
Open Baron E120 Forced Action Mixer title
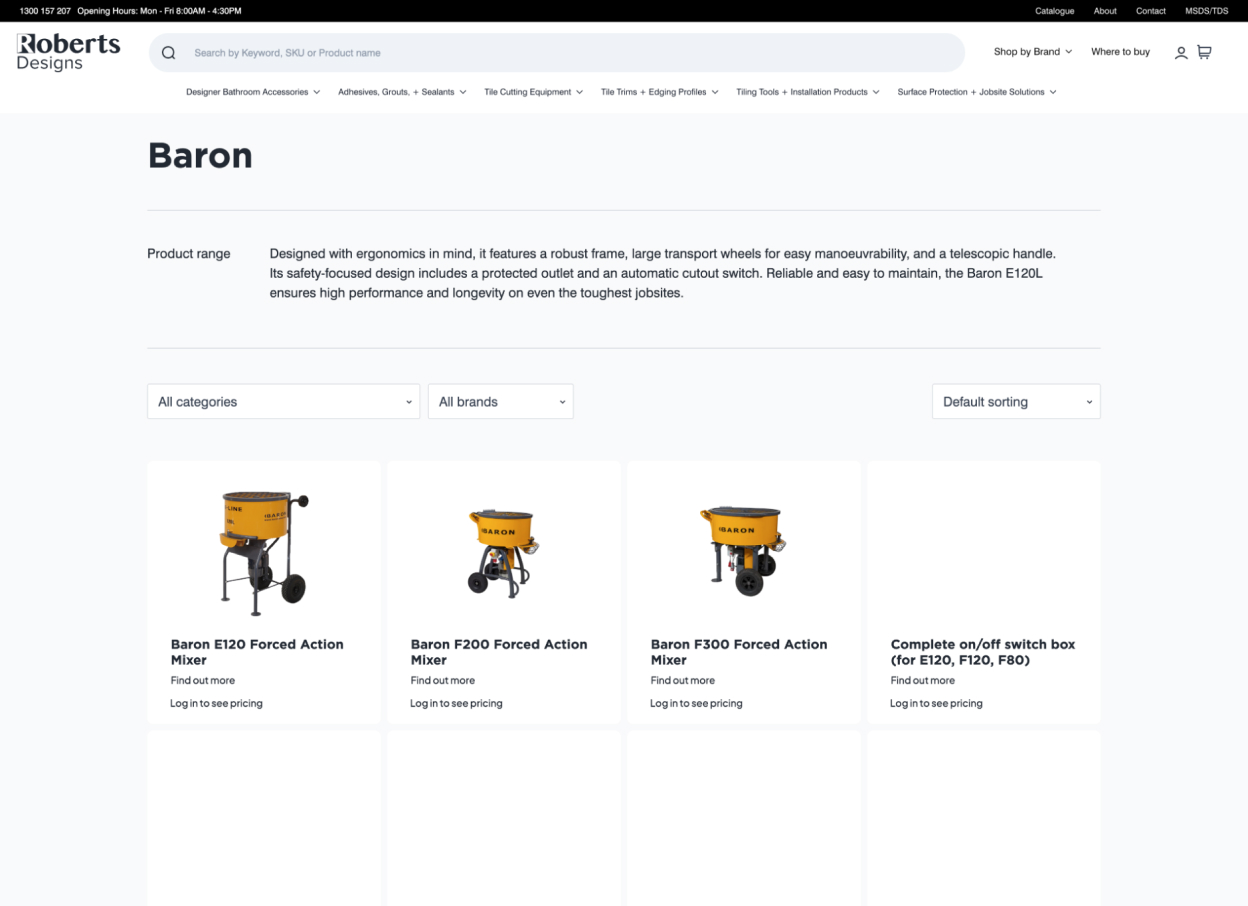tap(257, 652)
